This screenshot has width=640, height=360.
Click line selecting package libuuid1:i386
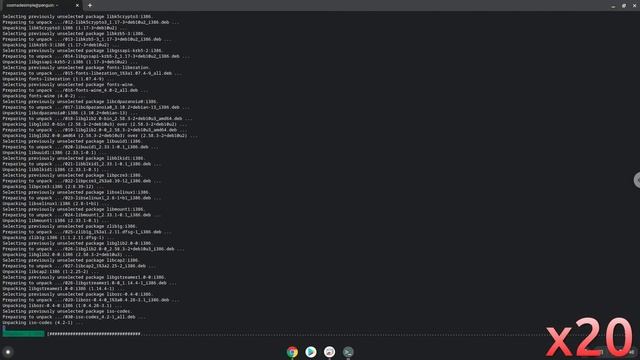[73, 141]
